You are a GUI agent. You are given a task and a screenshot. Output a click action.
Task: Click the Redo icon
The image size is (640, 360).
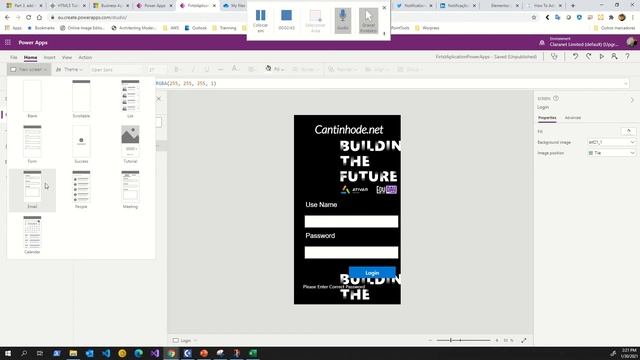point(589,57)
